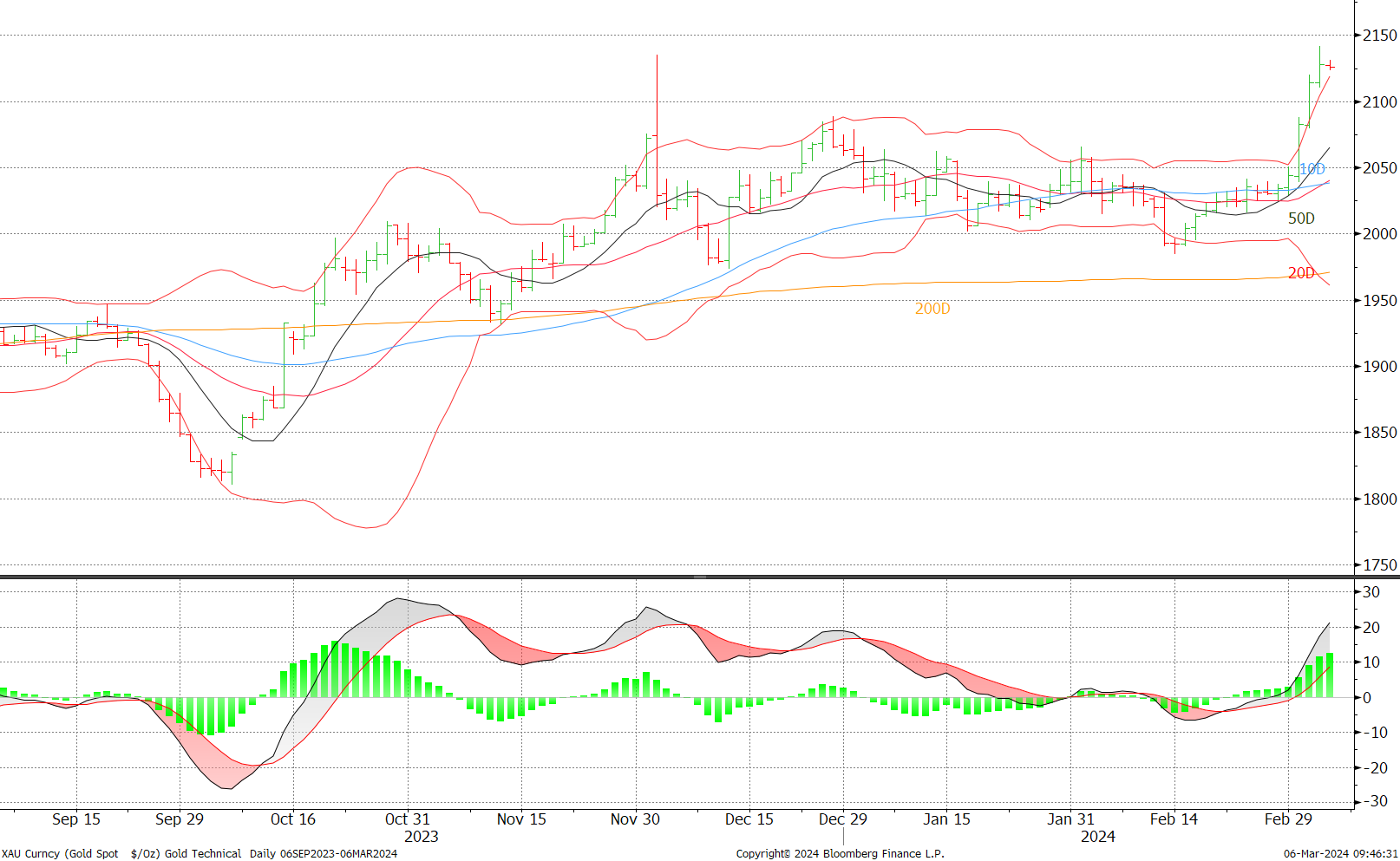Click the 30 label on the oscillator axis
Screen dimensions: 1400x861
[x=1371, y=592]
